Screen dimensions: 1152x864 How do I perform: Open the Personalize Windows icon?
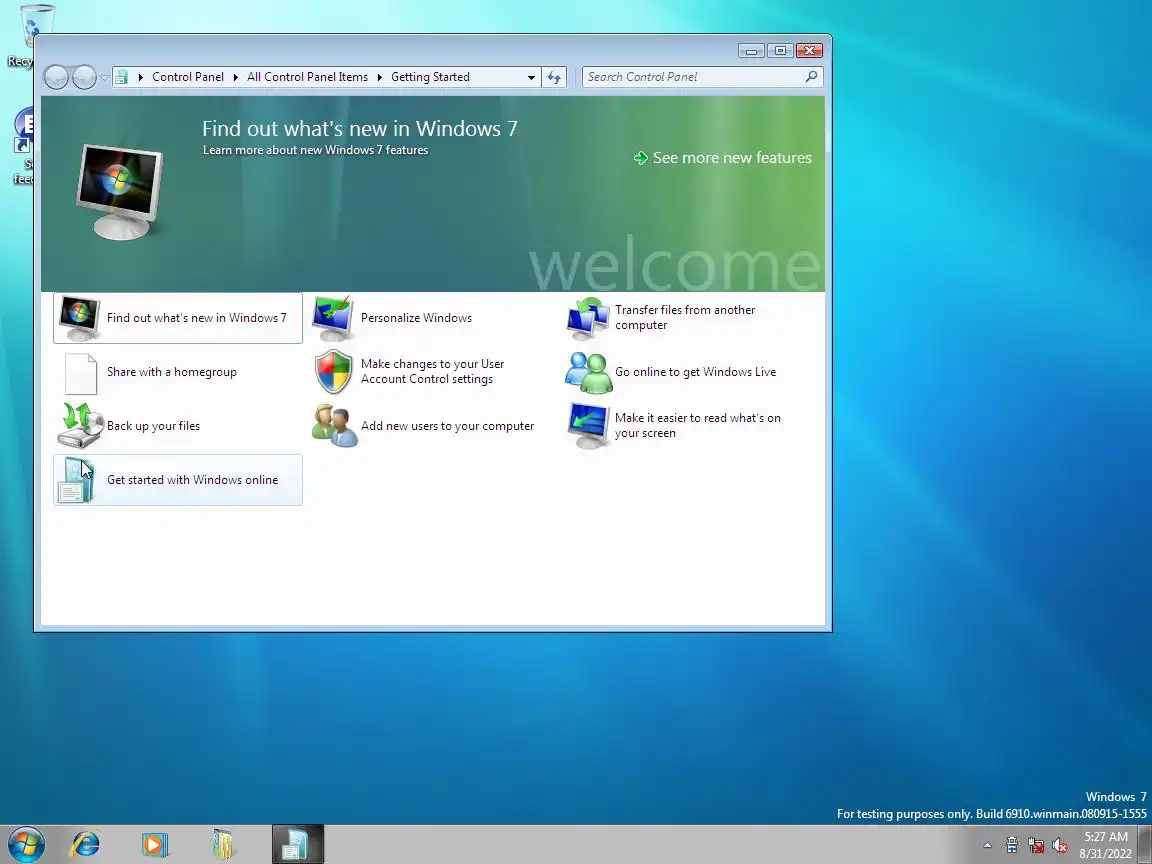click(333, 318)
